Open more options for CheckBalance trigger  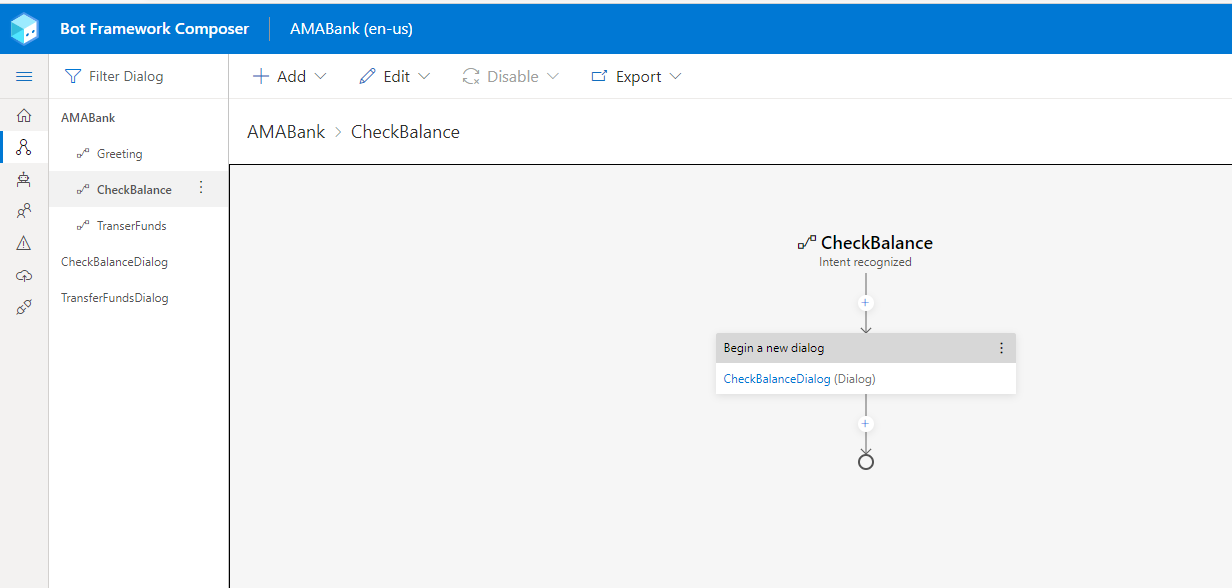click(x=201, y=188)
